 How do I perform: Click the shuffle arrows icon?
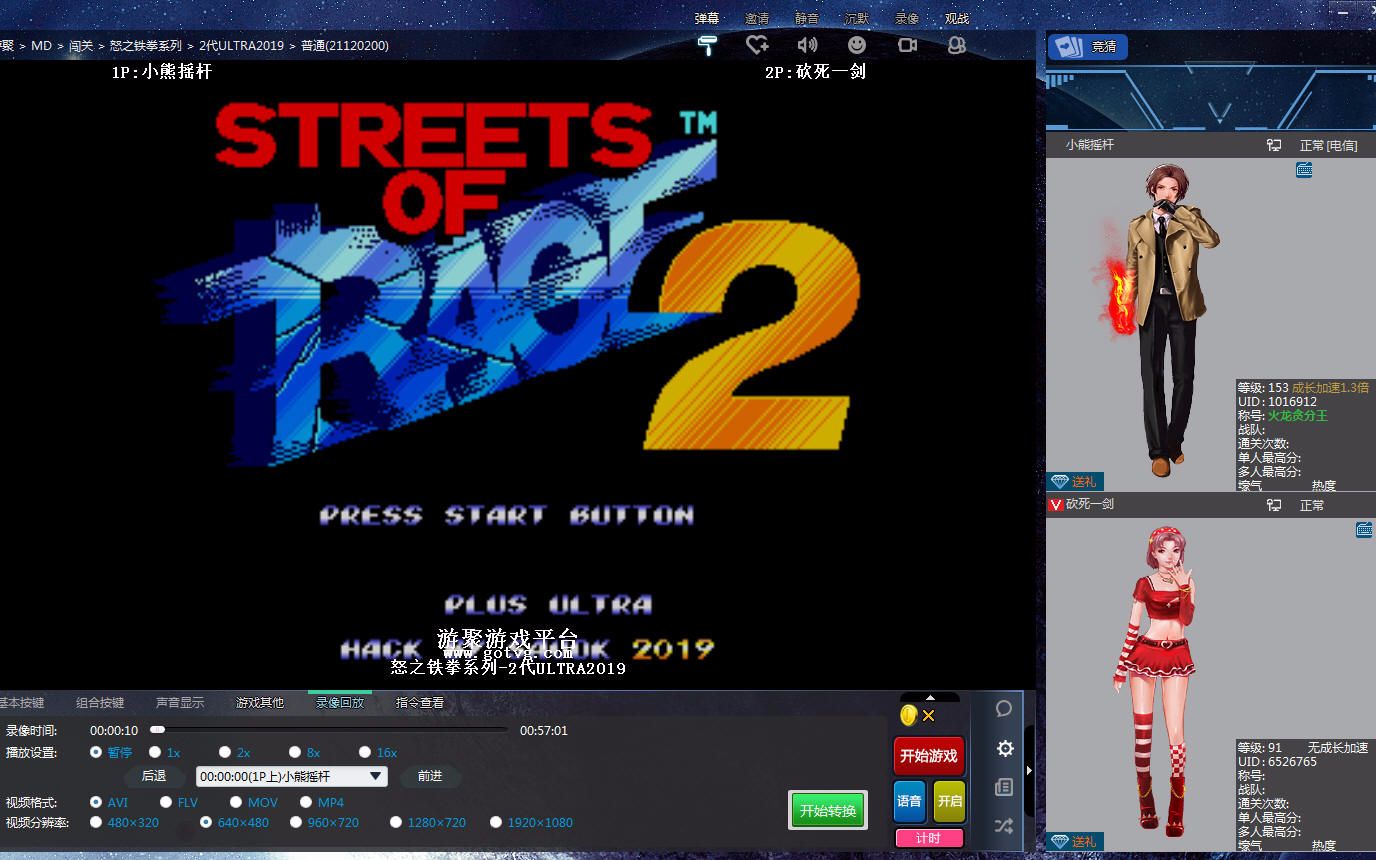click(1004, 826)
